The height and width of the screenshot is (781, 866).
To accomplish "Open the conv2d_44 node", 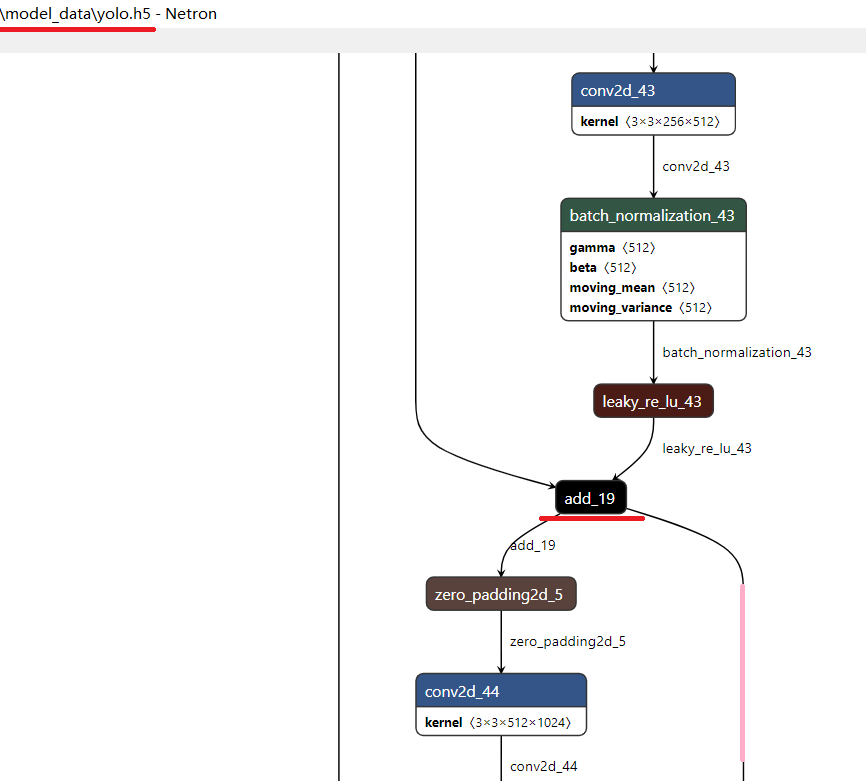I will coord(500,690).
